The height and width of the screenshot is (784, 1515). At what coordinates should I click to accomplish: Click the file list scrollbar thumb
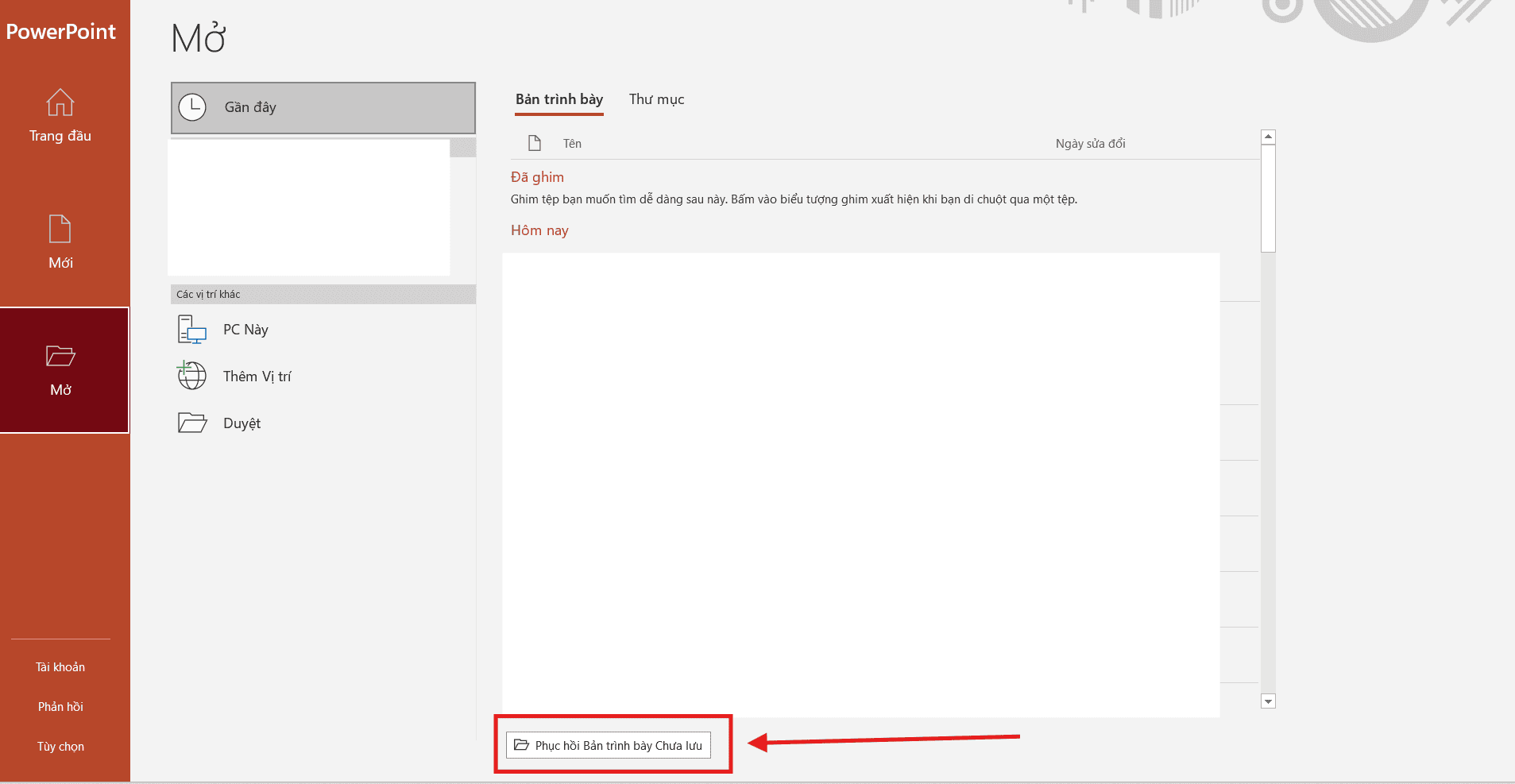(1268, 199)
